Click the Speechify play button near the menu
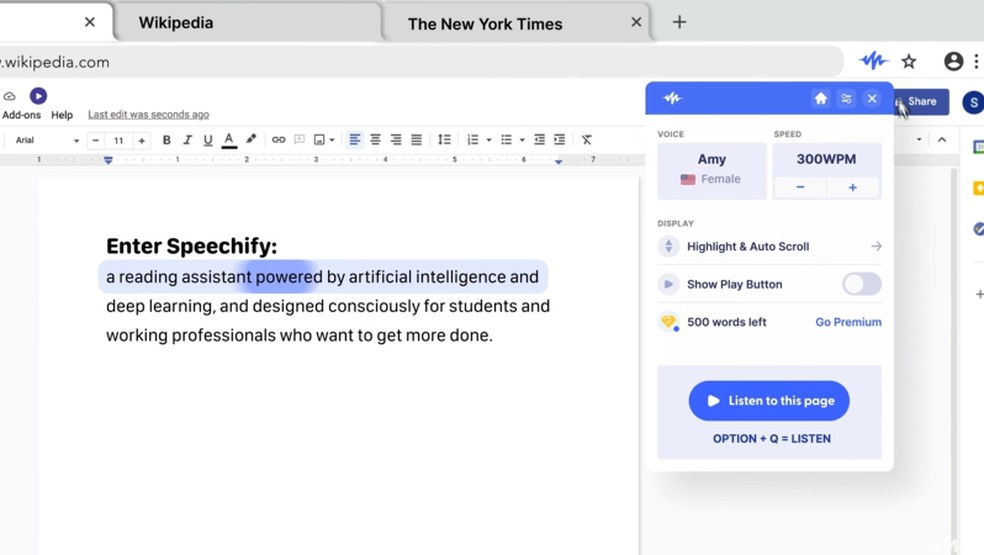The width and height of the screenshot is (984, 555). [x=38, y=95]
